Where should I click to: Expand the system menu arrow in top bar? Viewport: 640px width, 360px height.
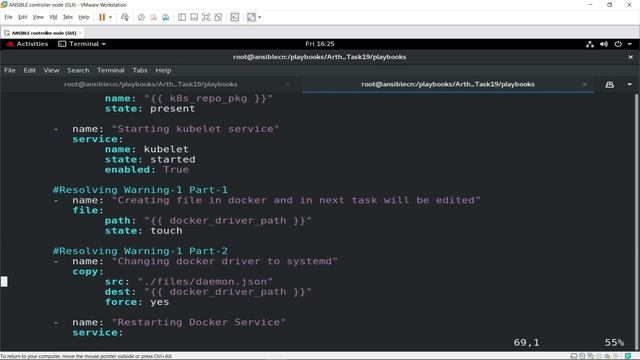pyautogui.click(x=630, y=44)
